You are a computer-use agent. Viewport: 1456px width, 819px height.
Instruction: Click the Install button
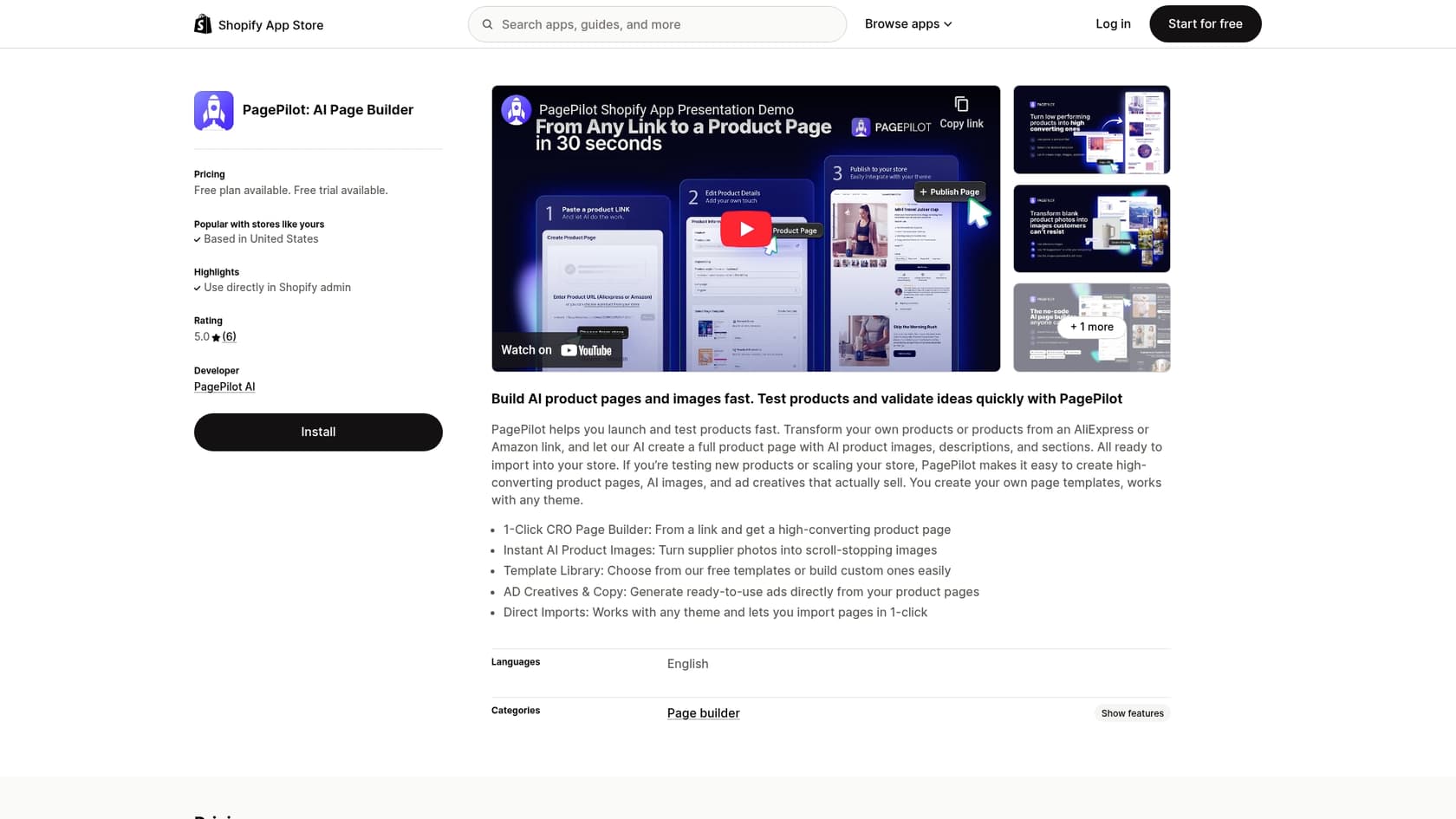click(x=317, y=432)
